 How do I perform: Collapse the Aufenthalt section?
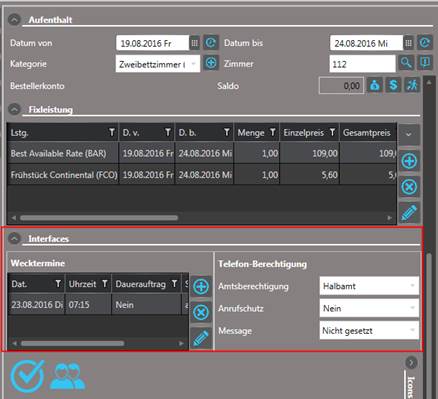14,20
